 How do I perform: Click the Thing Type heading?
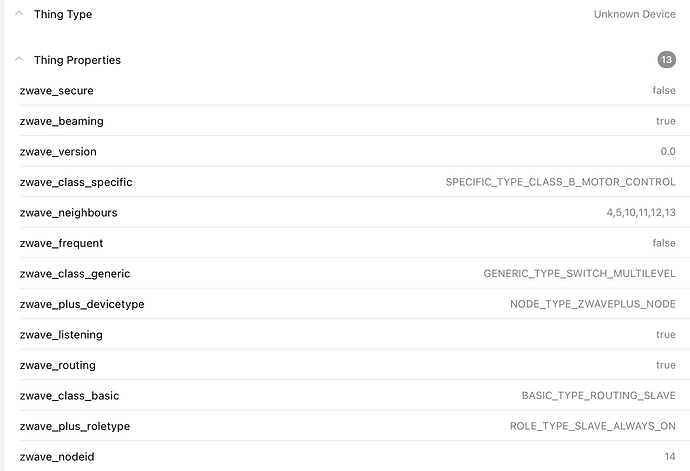[x=63, y=14]
